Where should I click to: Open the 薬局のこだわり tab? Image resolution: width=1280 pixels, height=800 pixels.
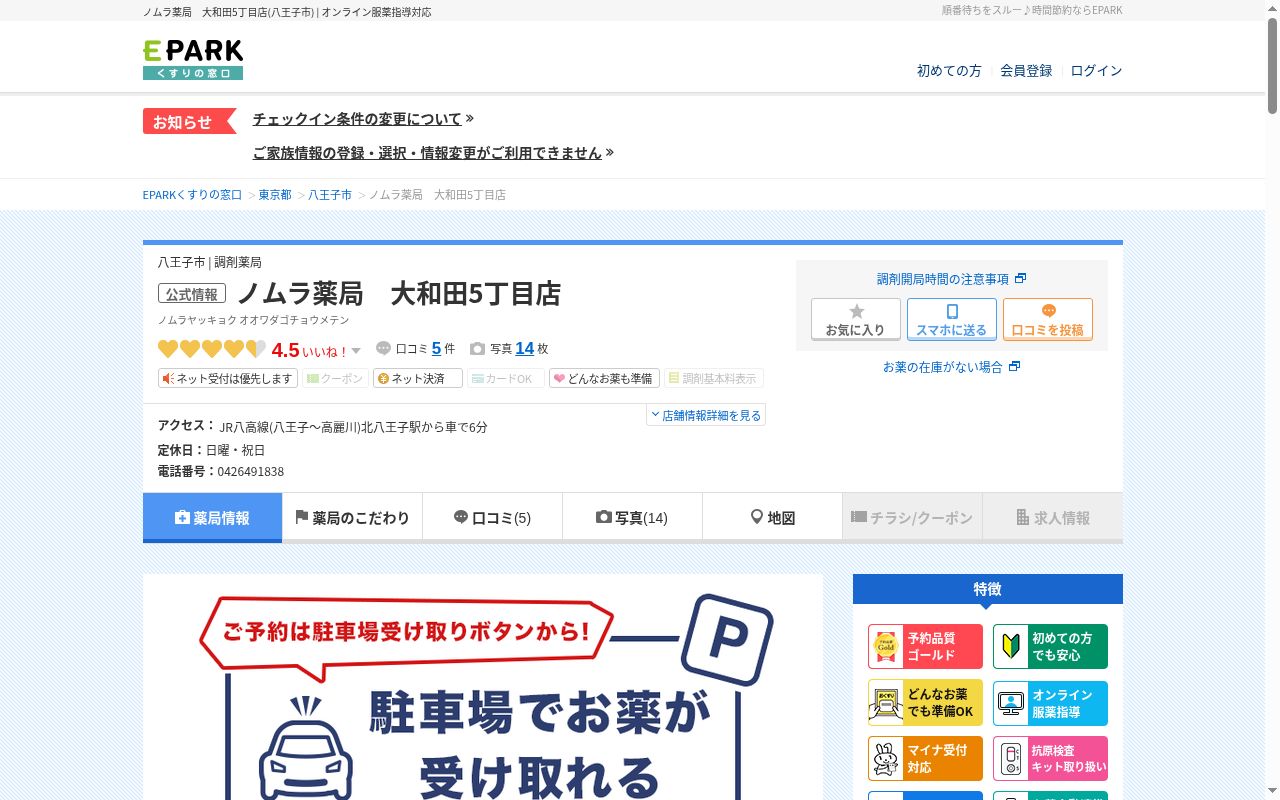click(352, 518)
